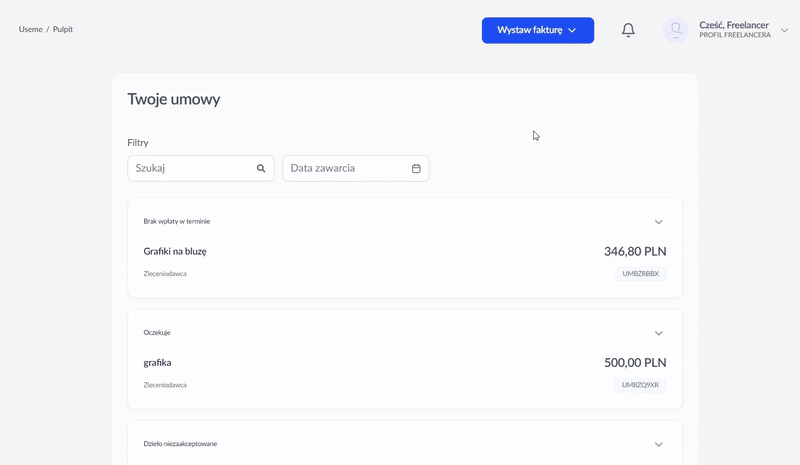Click the Oczekuje status label
The image size is (800, 465).
click(157, 332)
